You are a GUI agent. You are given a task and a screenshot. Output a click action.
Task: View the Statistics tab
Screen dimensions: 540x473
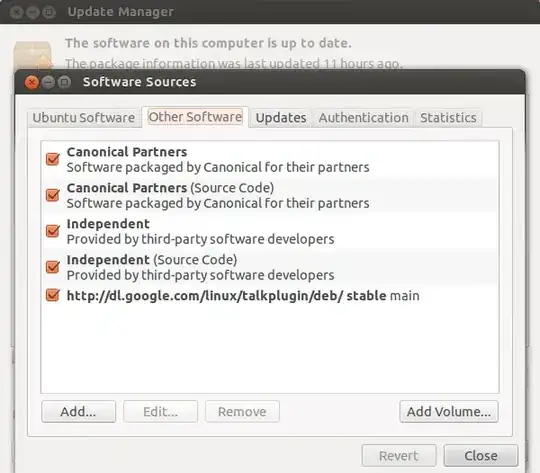[x=448, y=118]
